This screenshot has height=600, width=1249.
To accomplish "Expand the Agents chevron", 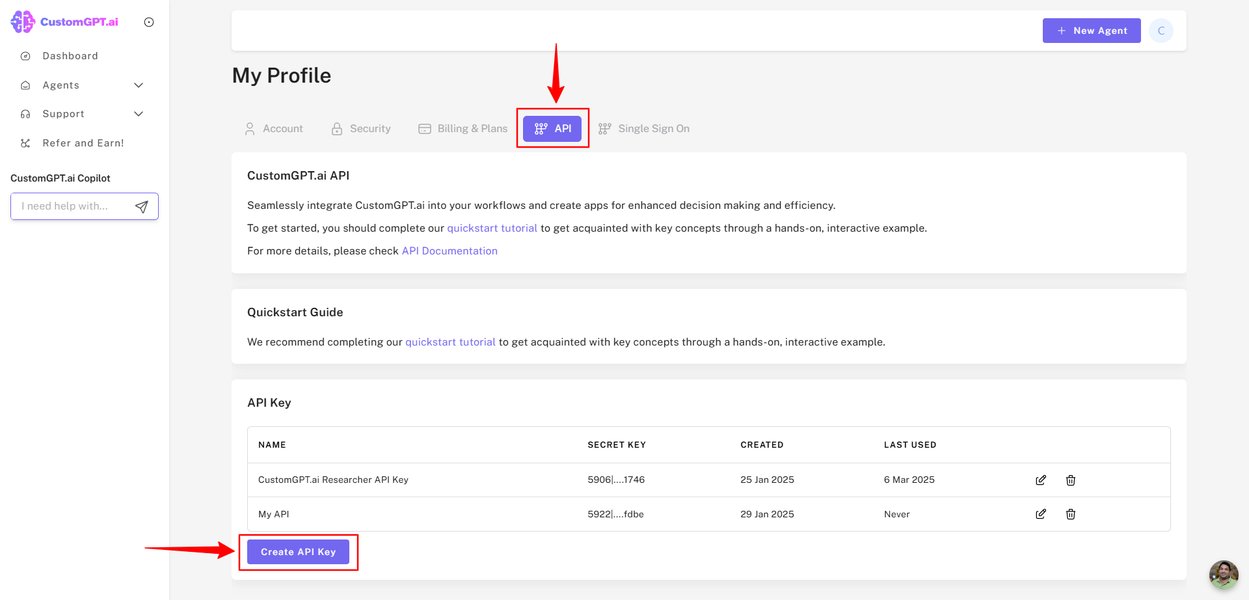I will point(138,85).
